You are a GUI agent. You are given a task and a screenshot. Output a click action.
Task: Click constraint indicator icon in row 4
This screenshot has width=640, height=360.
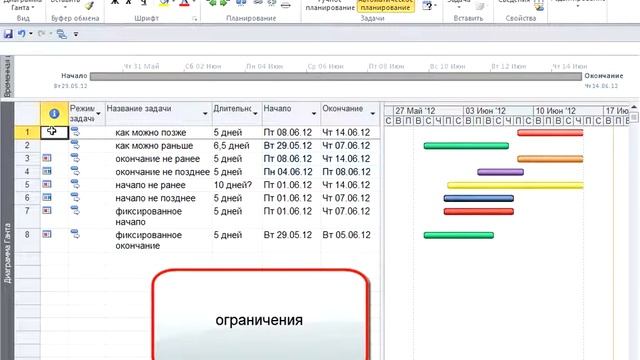47,171
